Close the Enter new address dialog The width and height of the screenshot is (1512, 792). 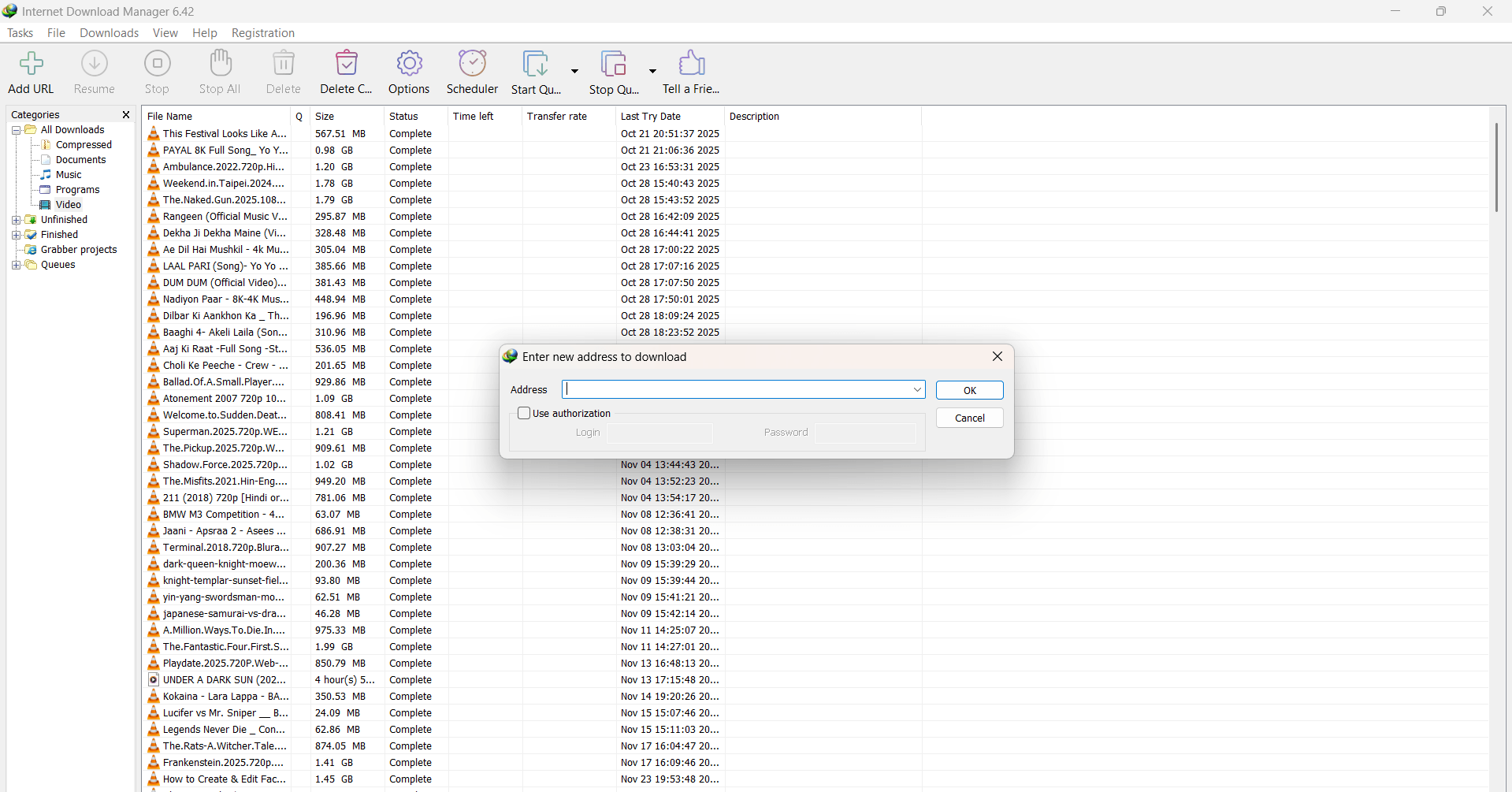pyautogui.click(x=997, y=356)
